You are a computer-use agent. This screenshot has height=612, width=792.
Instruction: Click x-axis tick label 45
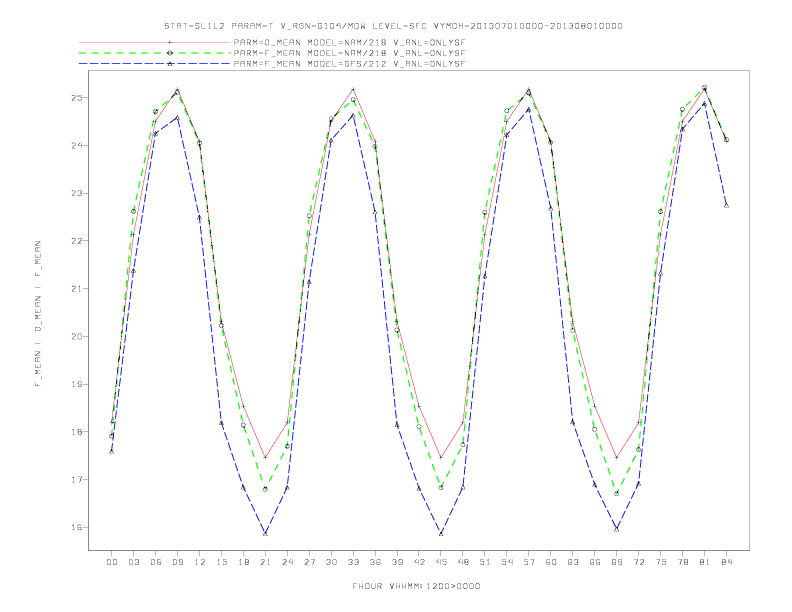coord(441,562)
